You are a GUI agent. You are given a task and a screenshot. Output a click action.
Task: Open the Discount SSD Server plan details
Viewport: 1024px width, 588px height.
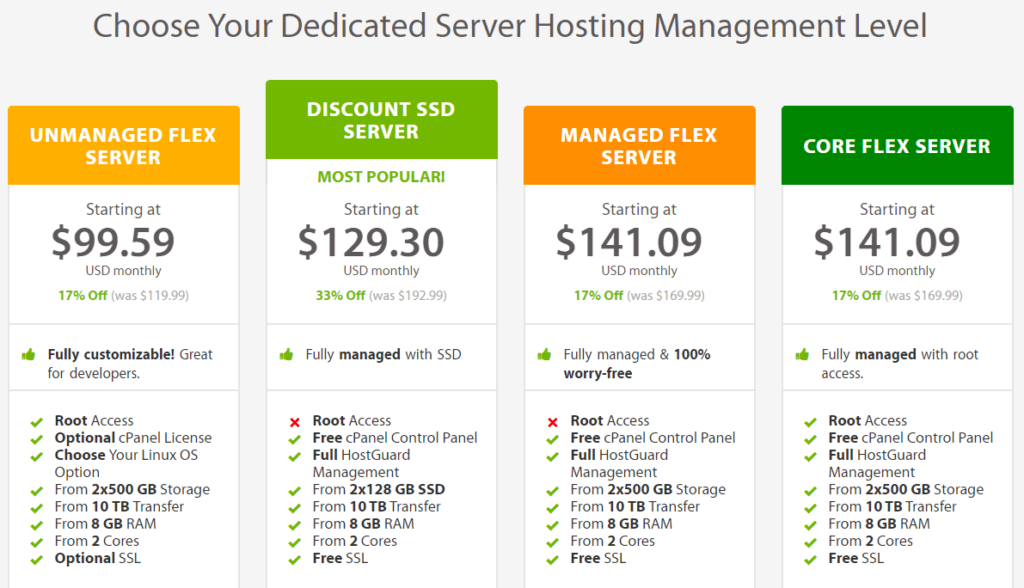point(381,118)
